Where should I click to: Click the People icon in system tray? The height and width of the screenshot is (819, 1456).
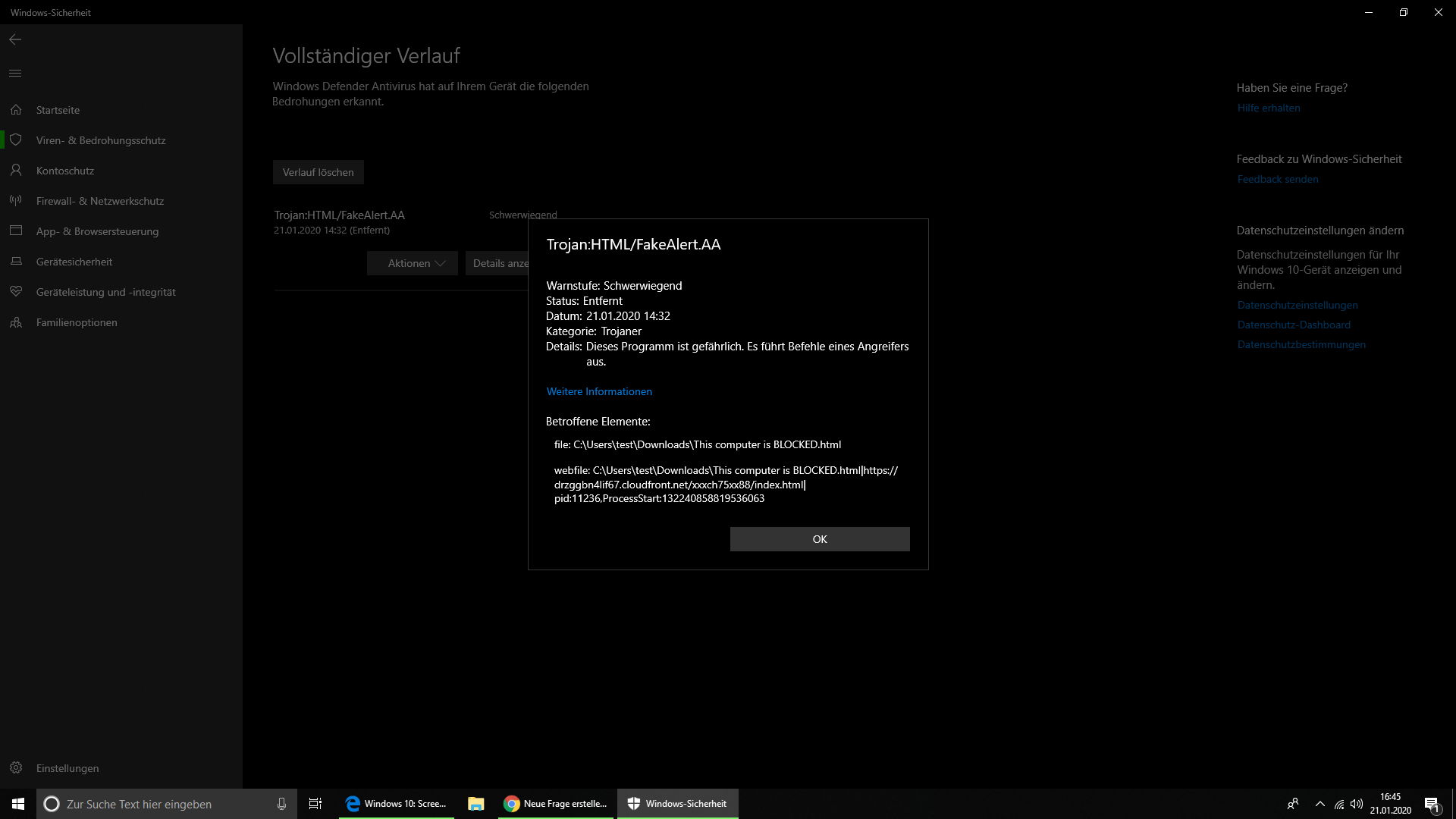[1293, 804]
